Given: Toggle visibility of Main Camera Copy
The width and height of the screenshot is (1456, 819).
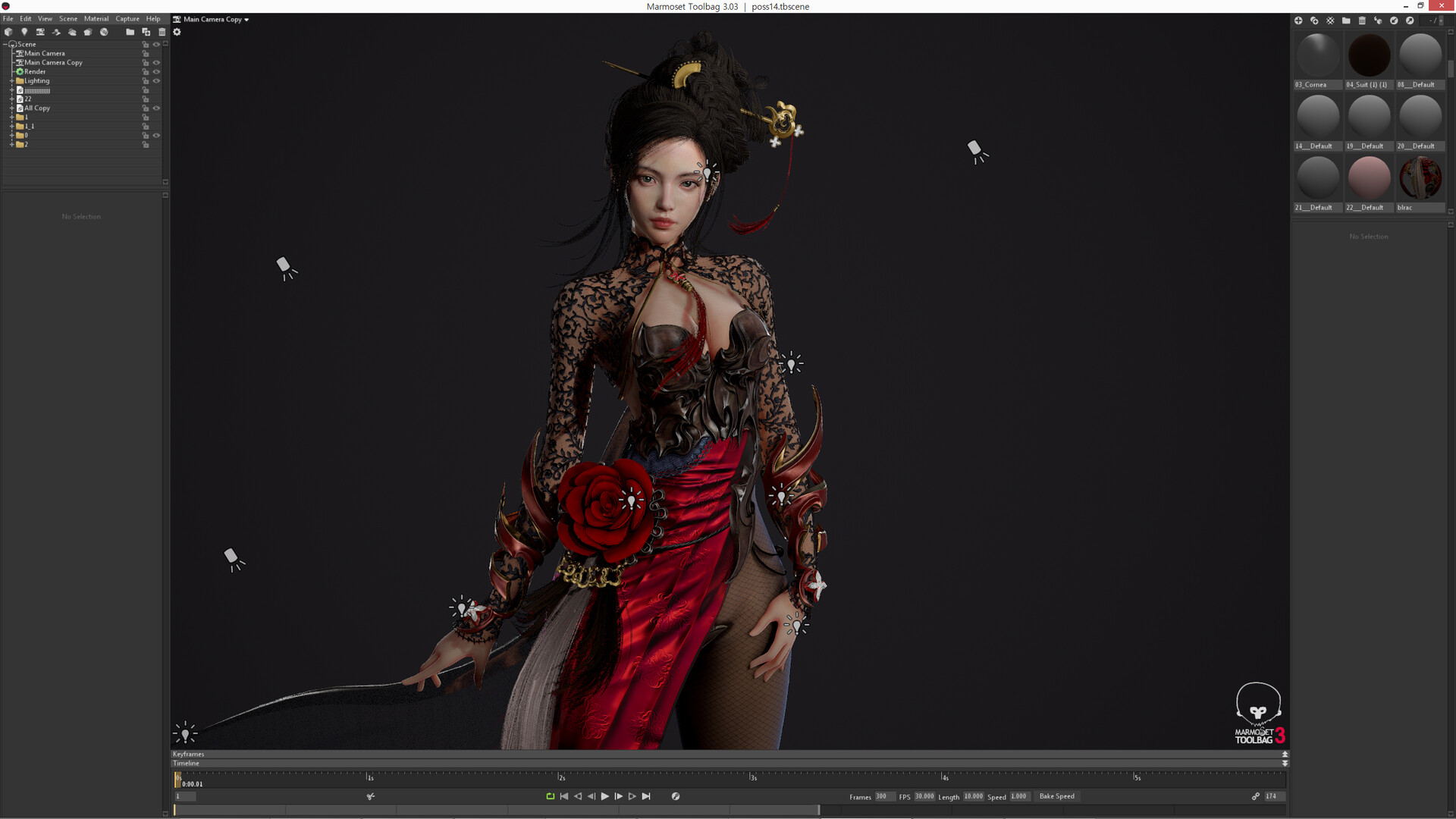Looking at the screenshot, I should (156, 62).
